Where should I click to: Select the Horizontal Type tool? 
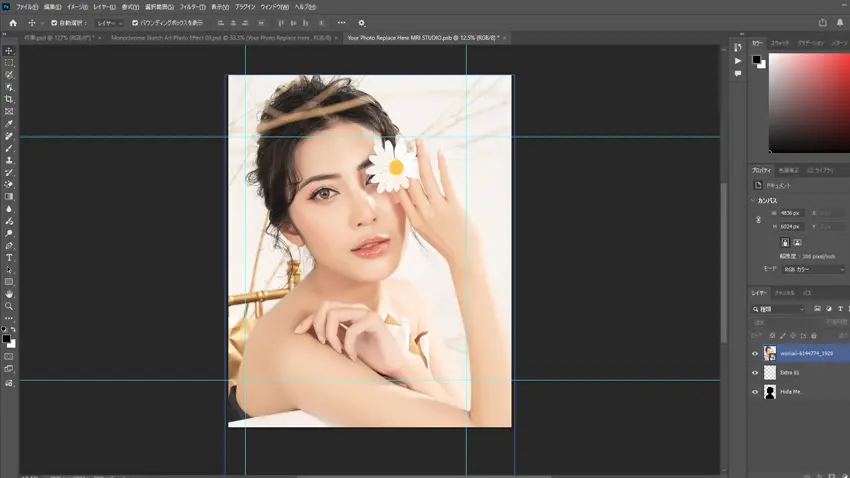(x=9, y=258)
